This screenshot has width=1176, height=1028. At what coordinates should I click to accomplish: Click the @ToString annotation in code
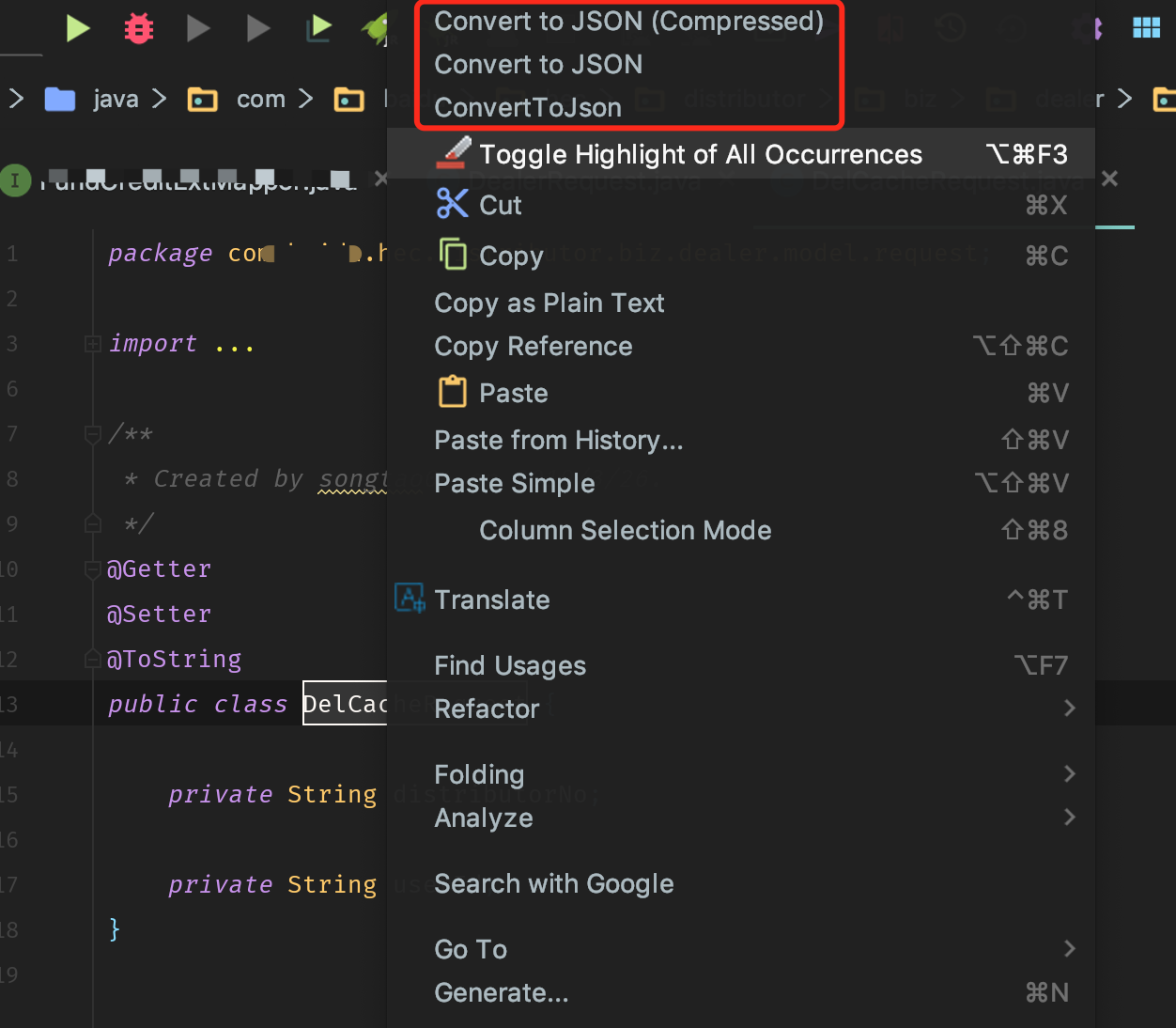[x=174, y=660]
